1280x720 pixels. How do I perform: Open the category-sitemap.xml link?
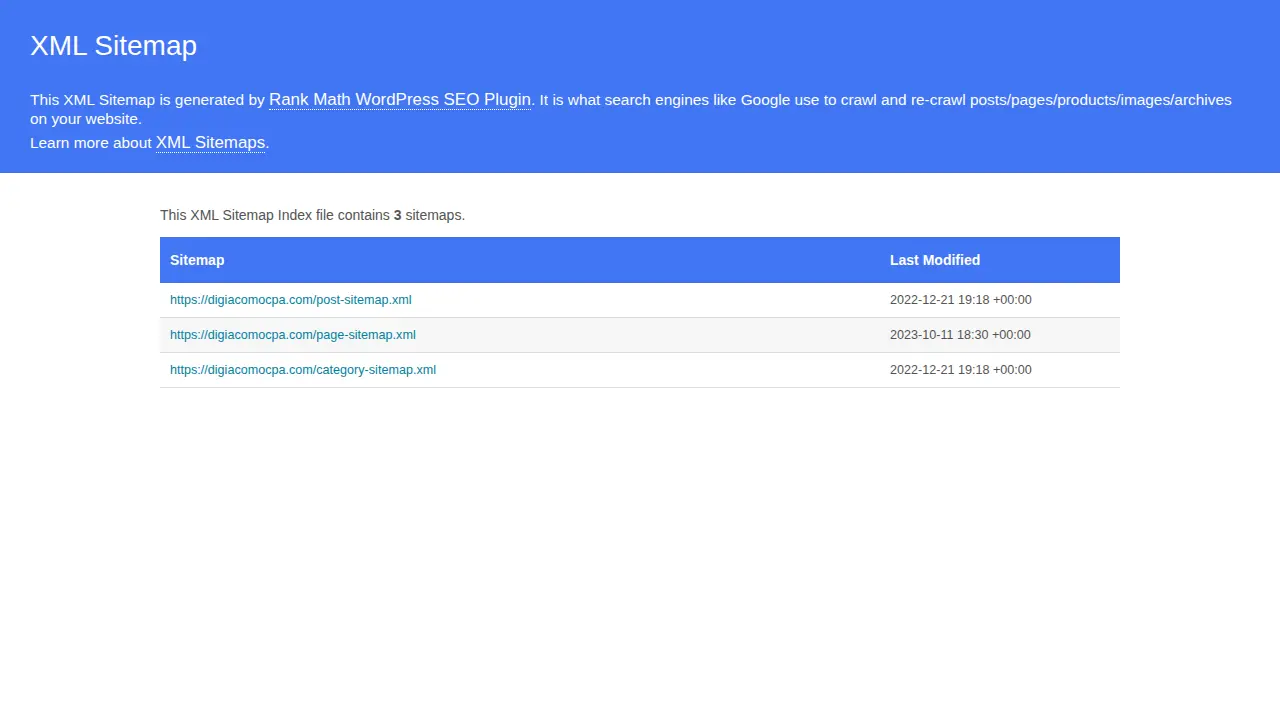point(303,370)
